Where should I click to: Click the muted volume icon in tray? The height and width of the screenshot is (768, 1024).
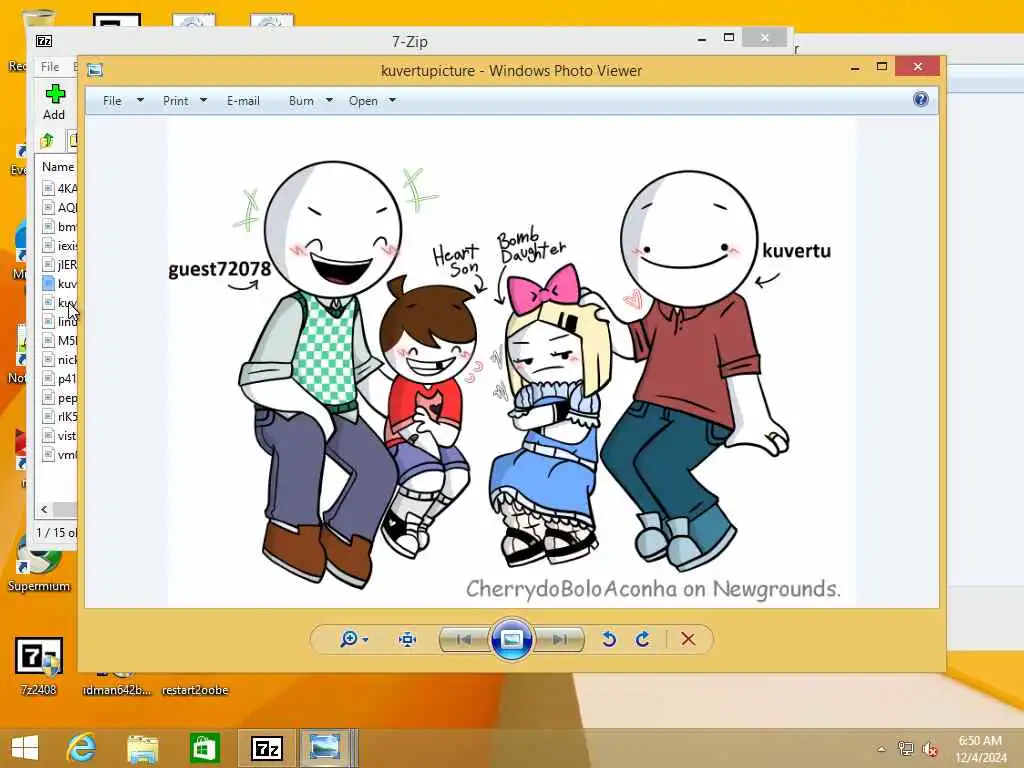pos(930,749)
